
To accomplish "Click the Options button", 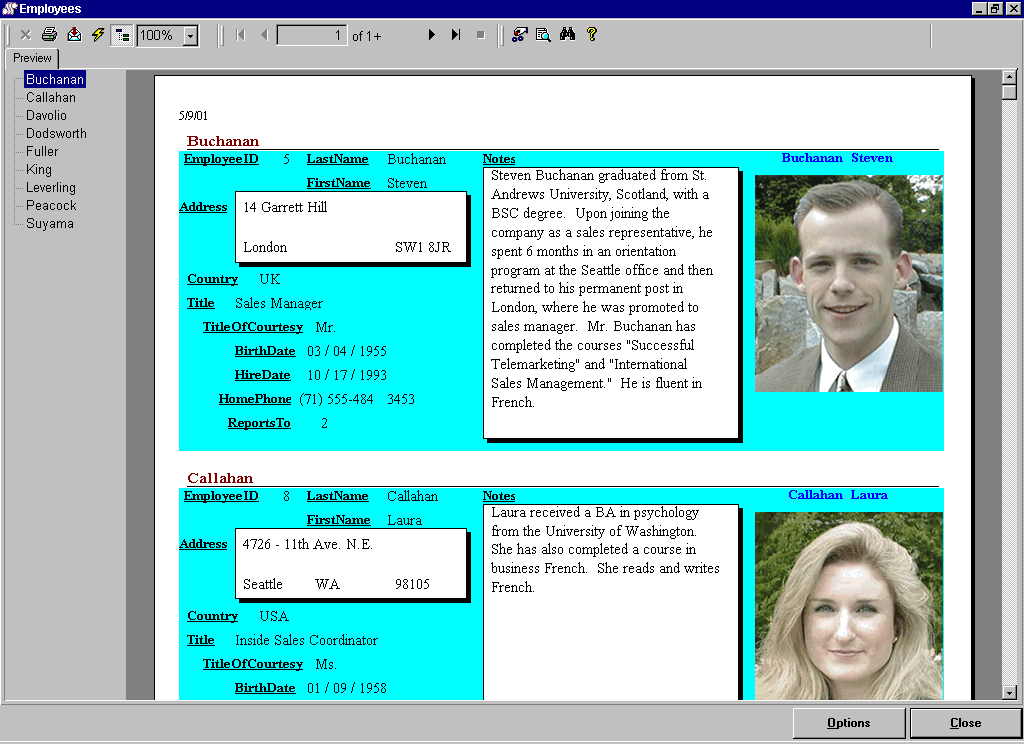I will click(x=848, y=723).
